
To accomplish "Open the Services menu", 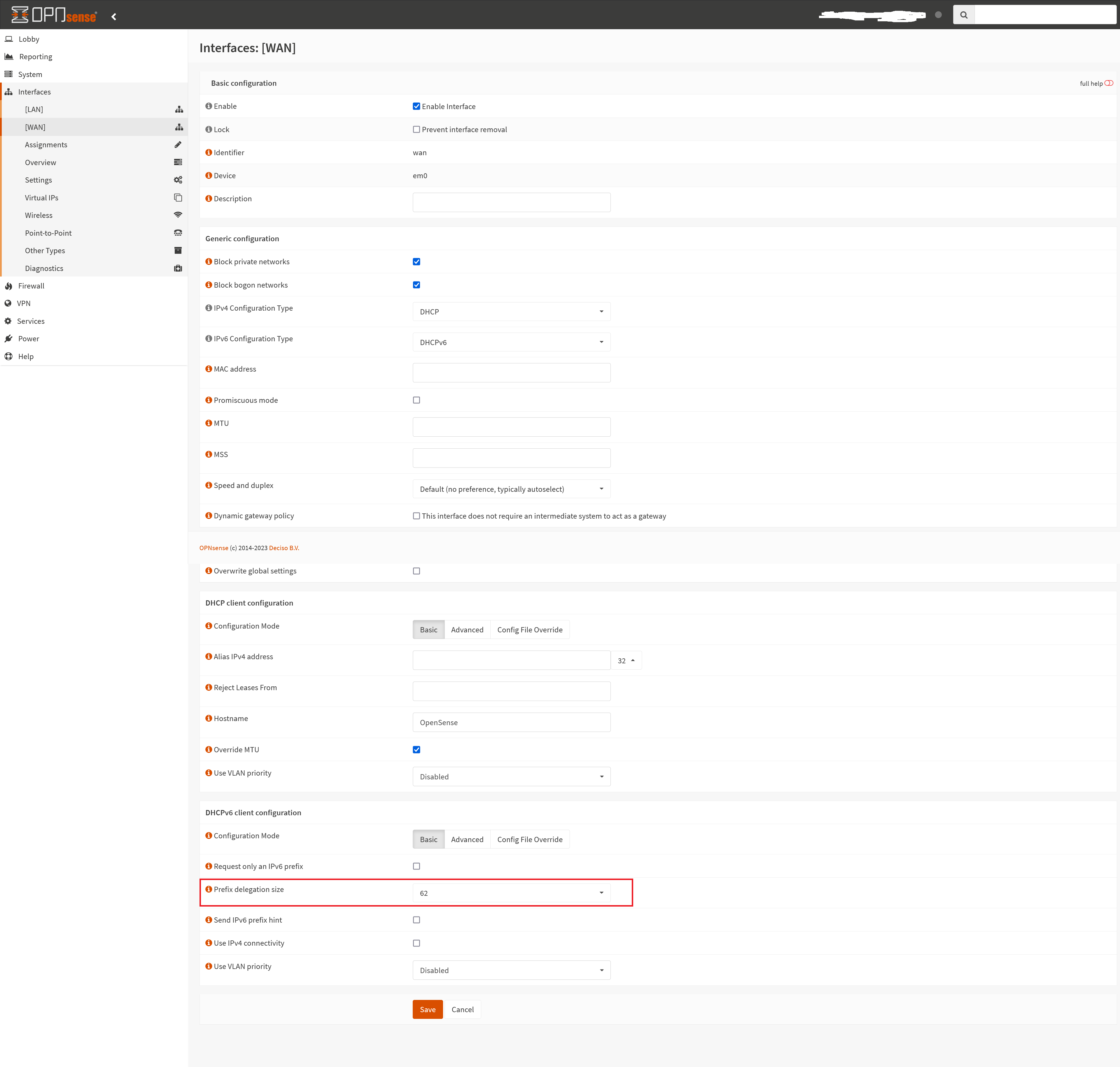I will point(31,321).
